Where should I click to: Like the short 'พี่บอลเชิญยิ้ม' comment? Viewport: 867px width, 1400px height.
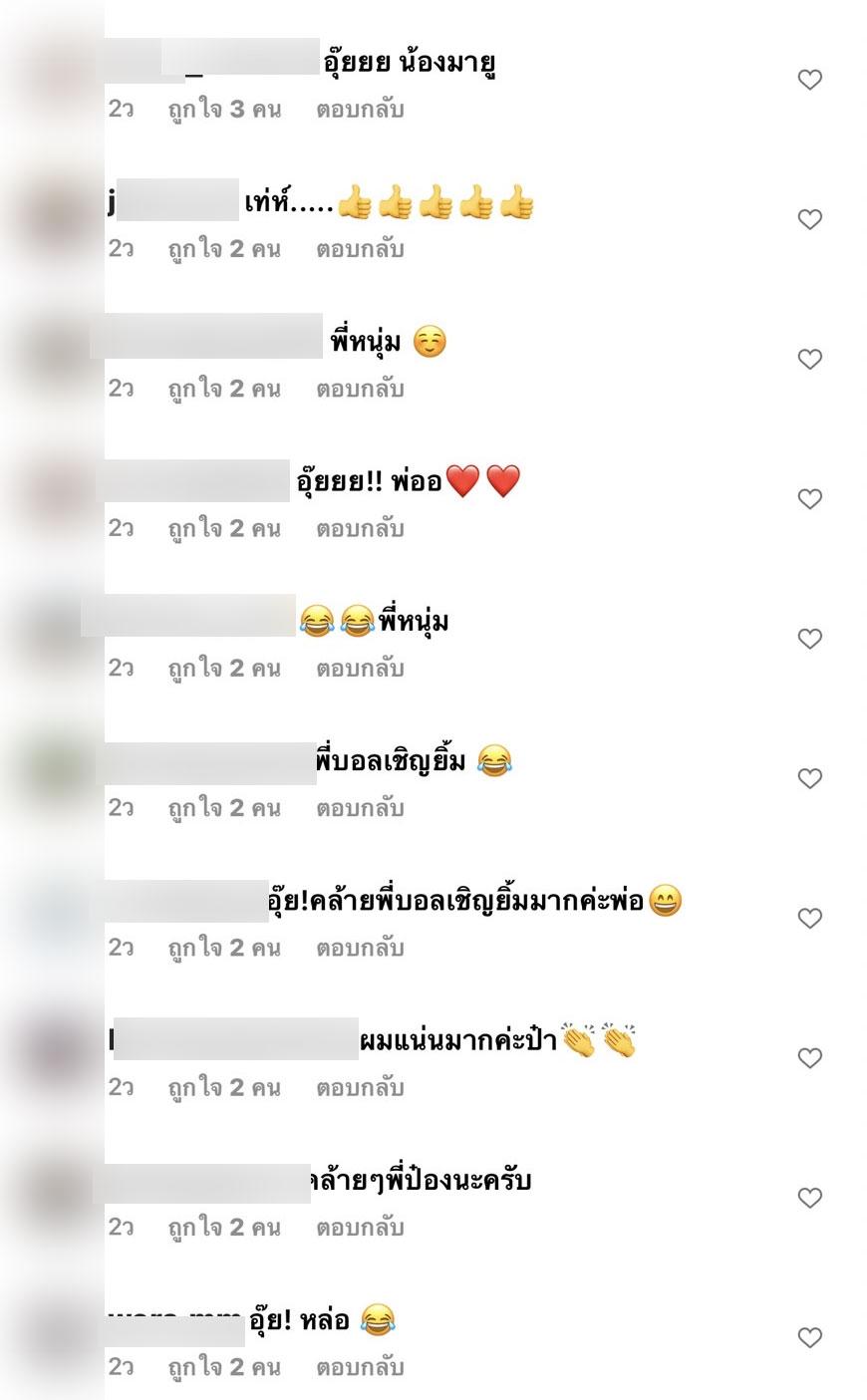(810, 778)
